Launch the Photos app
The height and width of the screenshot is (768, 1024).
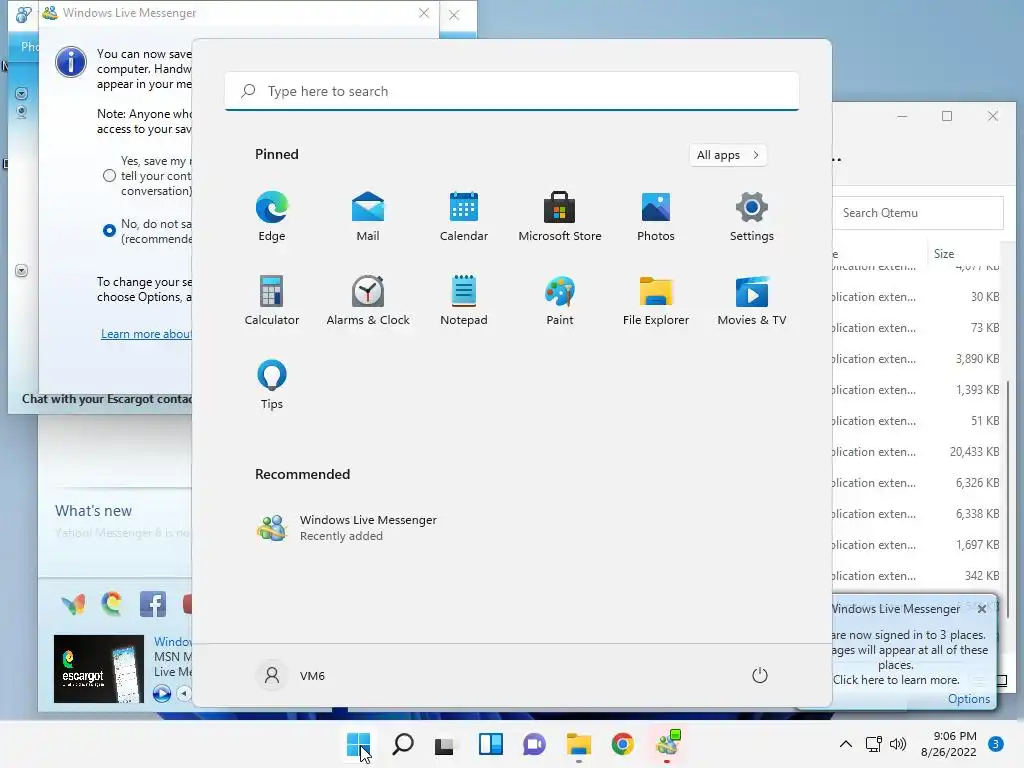656,216
